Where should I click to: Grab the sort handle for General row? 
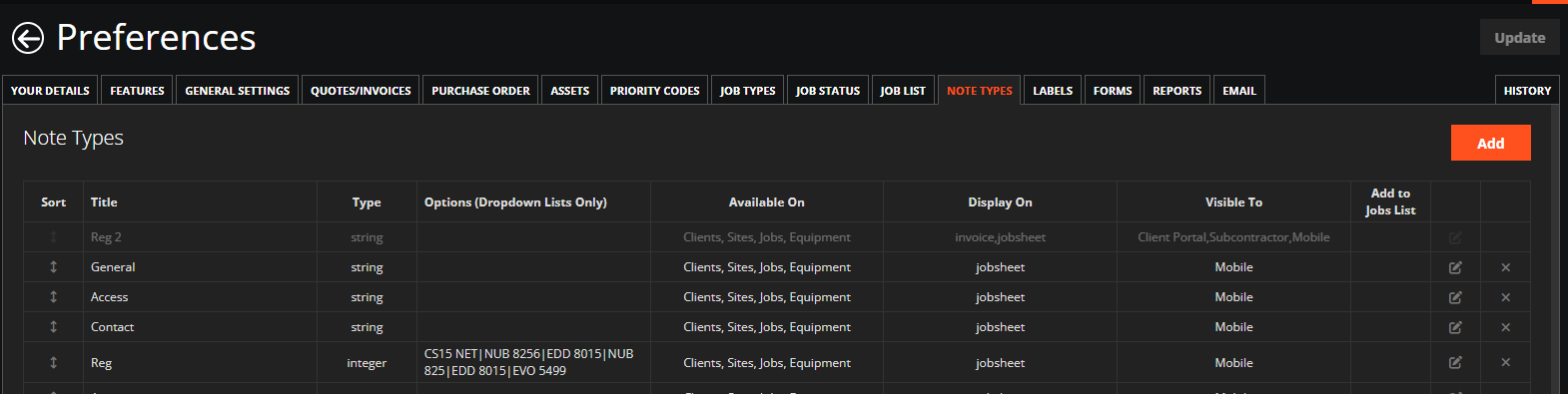pos(54,267)
